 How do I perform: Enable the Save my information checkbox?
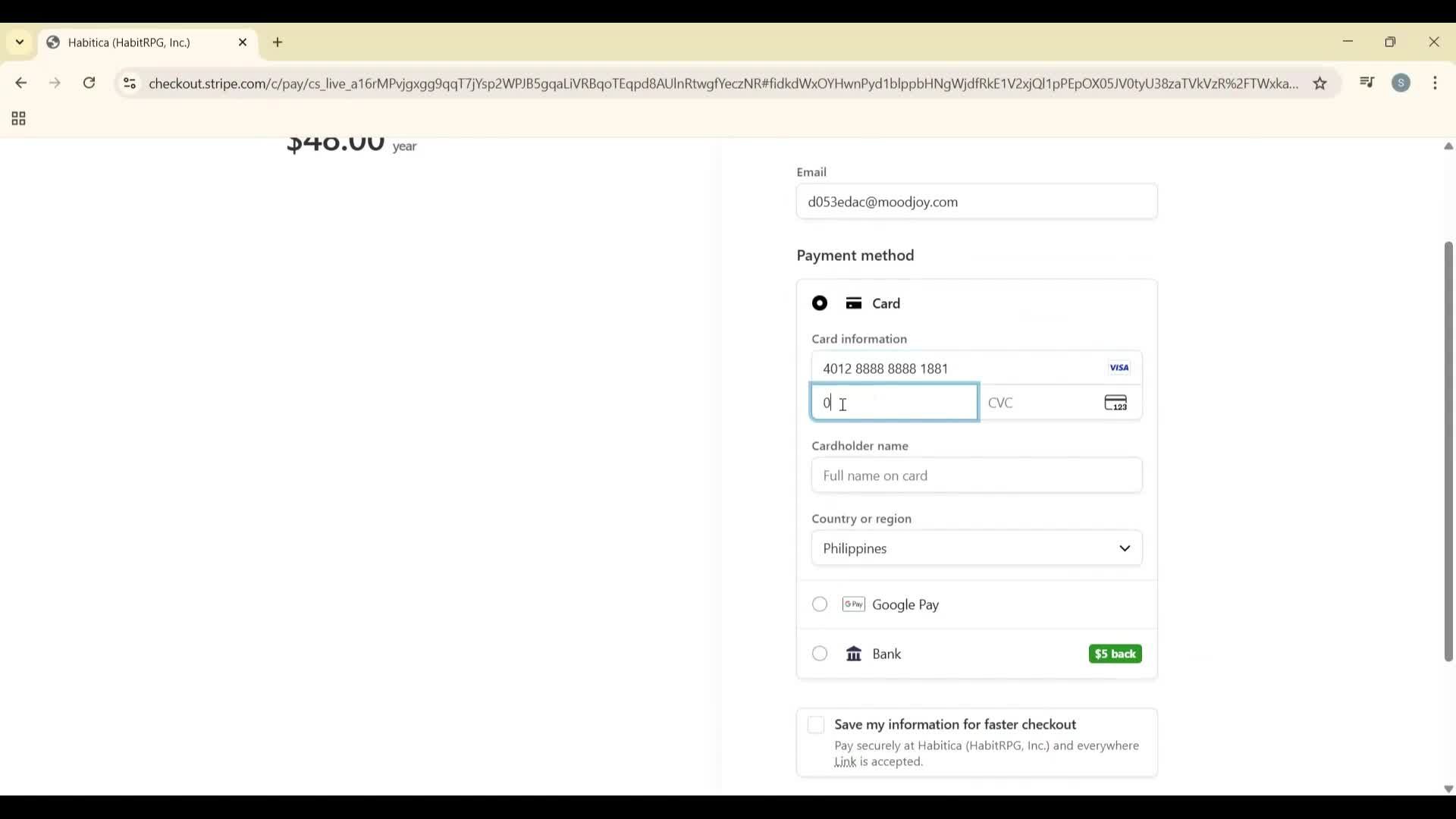pyautogui.click(x=816, y=724)
